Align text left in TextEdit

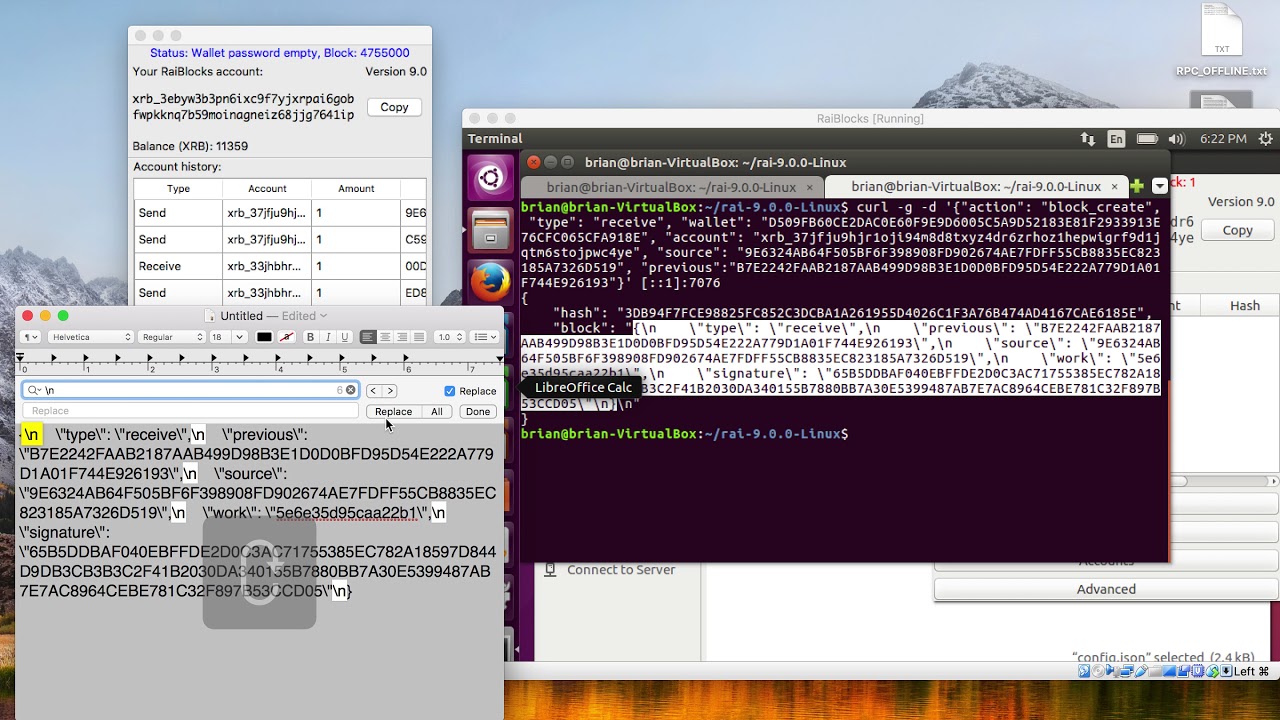pos(368,337)
